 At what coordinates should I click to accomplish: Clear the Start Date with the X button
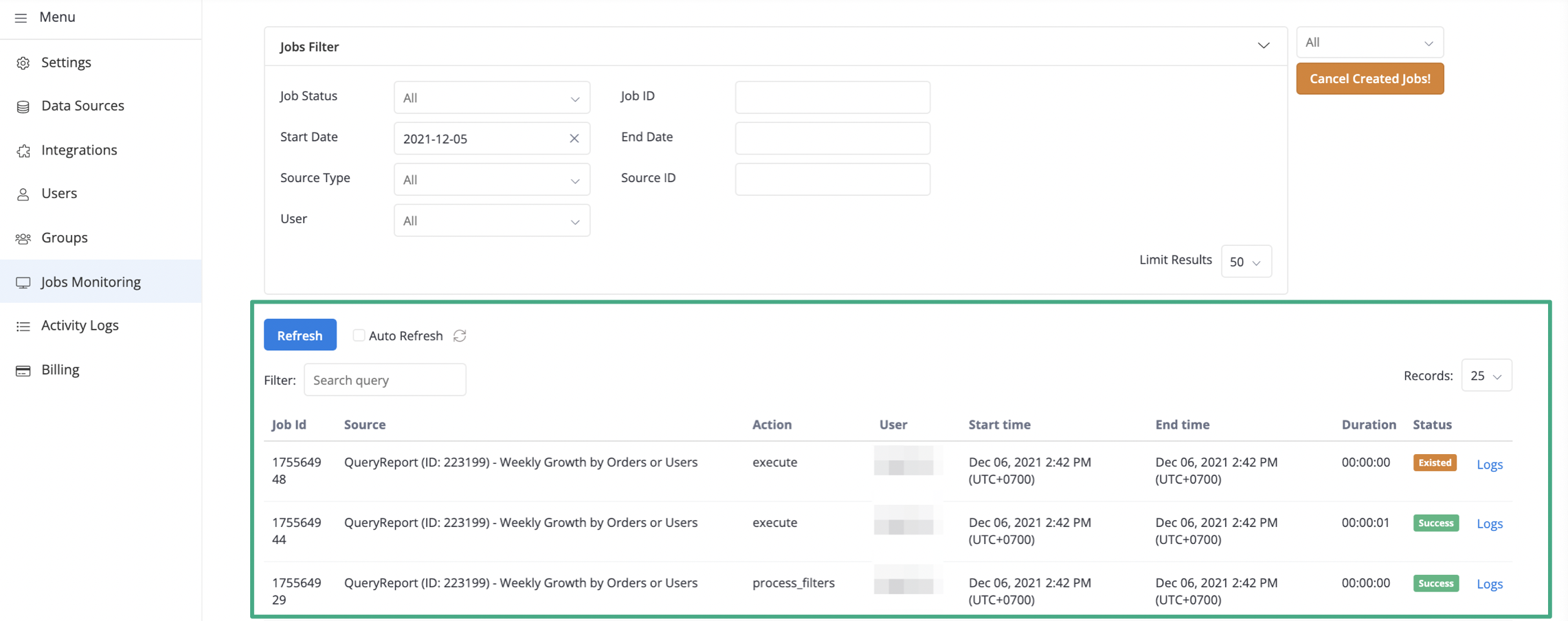[x=574, y=138]
